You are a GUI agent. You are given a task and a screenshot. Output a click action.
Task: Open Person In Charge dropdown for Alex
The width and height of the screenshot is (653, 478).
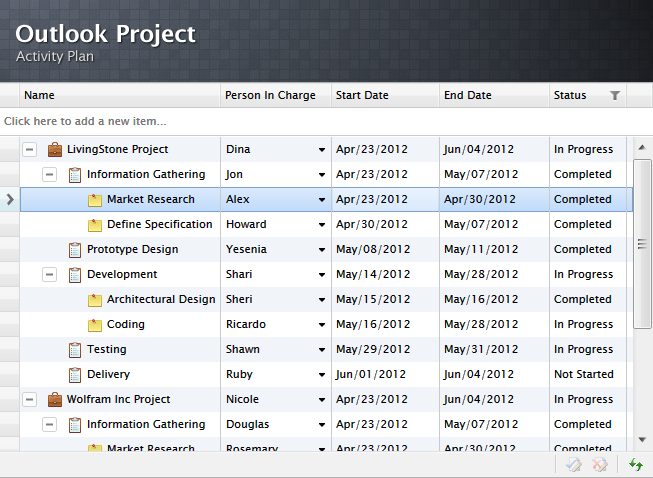pyautogui.click(x=322, y=200)
